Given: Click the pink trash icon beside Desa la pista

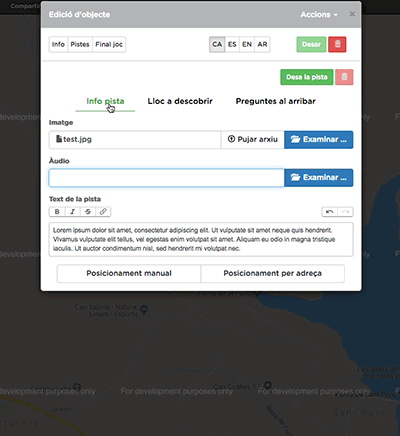Looking at the screenshot, I should coord(344,77).
